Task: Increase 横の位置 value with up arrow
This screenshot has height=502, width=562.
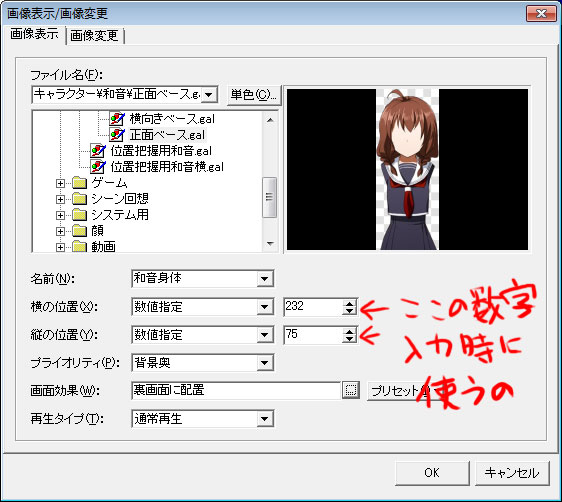Action: click(349, 303)
